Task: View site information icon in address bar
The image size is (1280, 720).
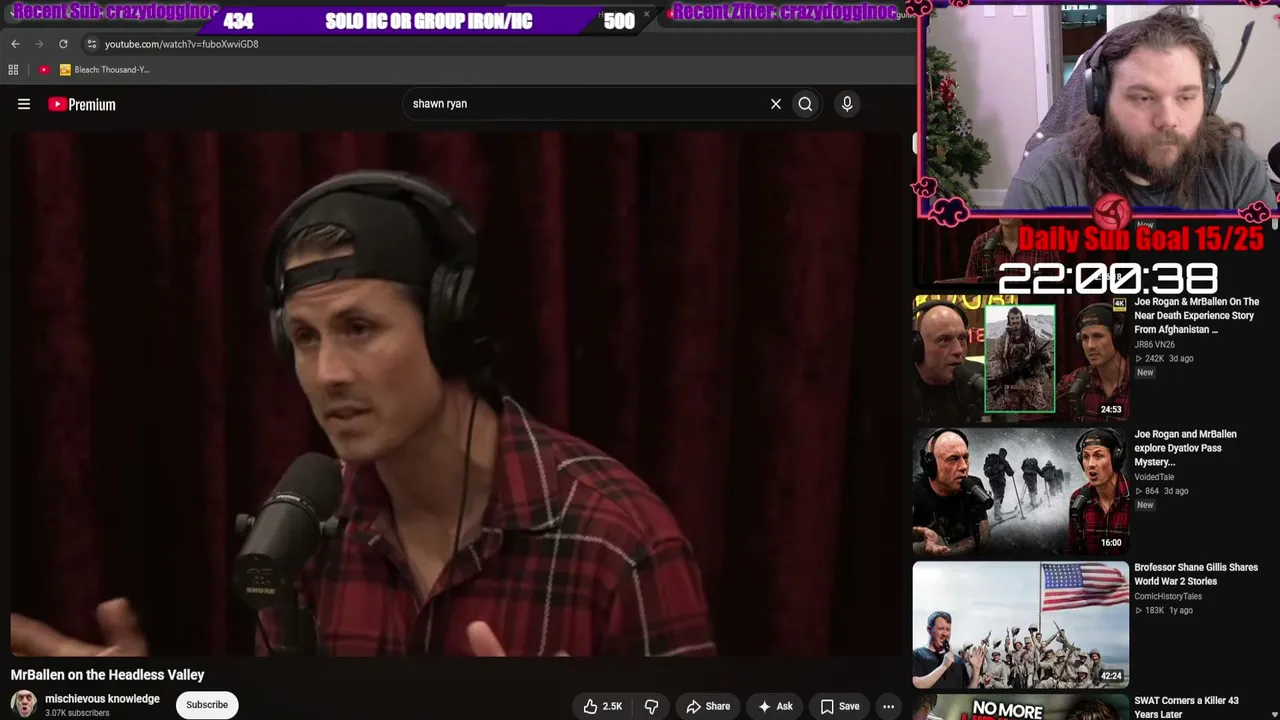Action: [91, 44]
